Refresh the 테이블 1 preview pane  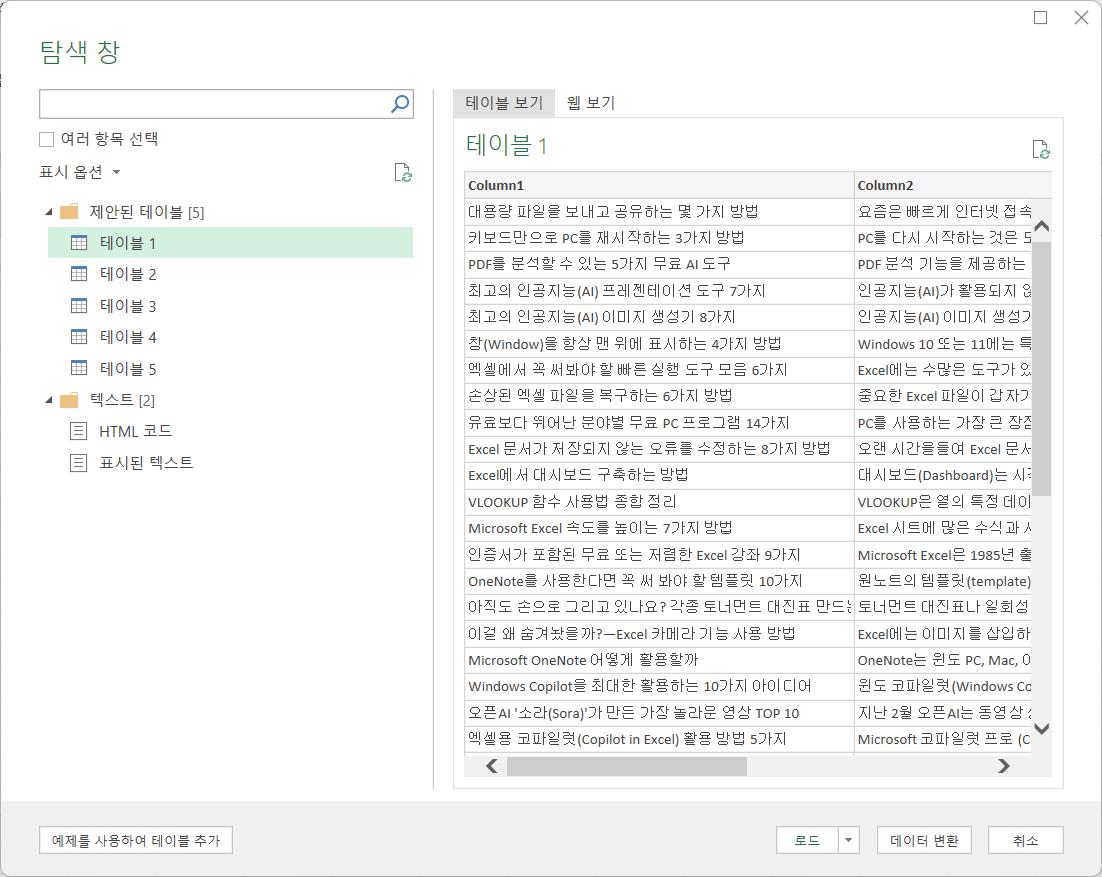pos(1041,148)
